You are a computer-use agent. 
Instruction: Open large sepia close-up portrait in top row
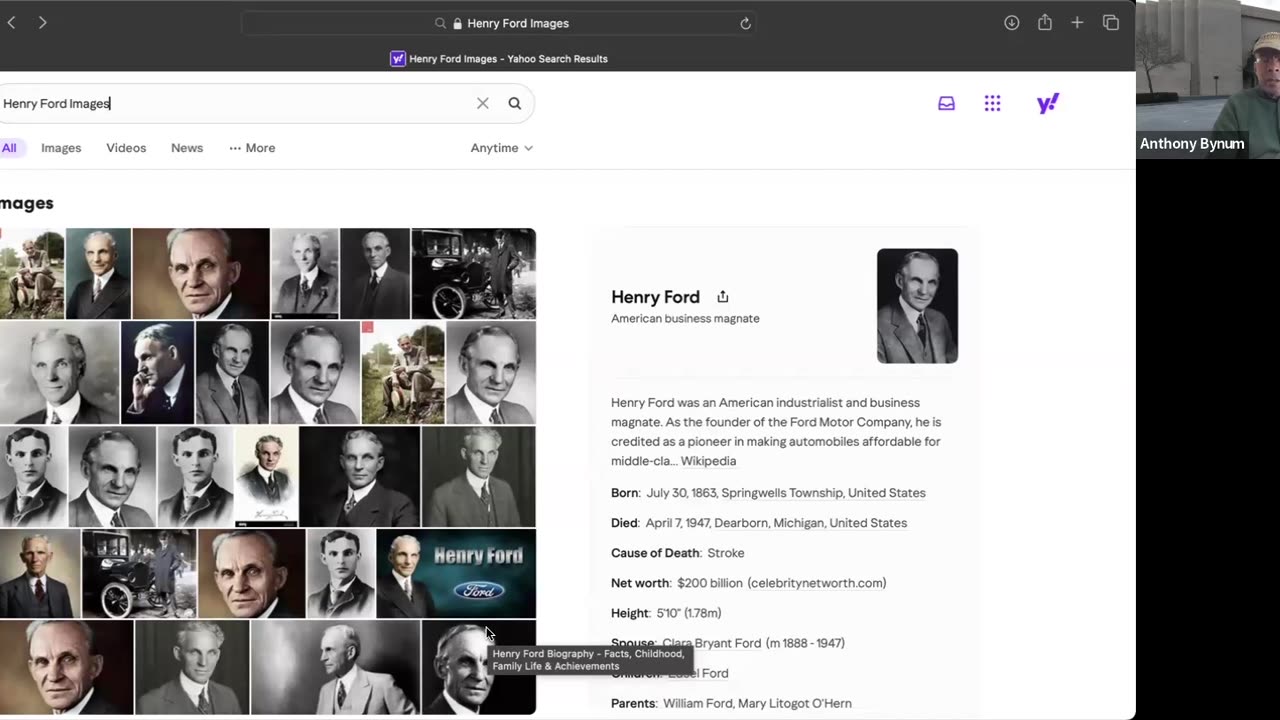tap(201, 273)
